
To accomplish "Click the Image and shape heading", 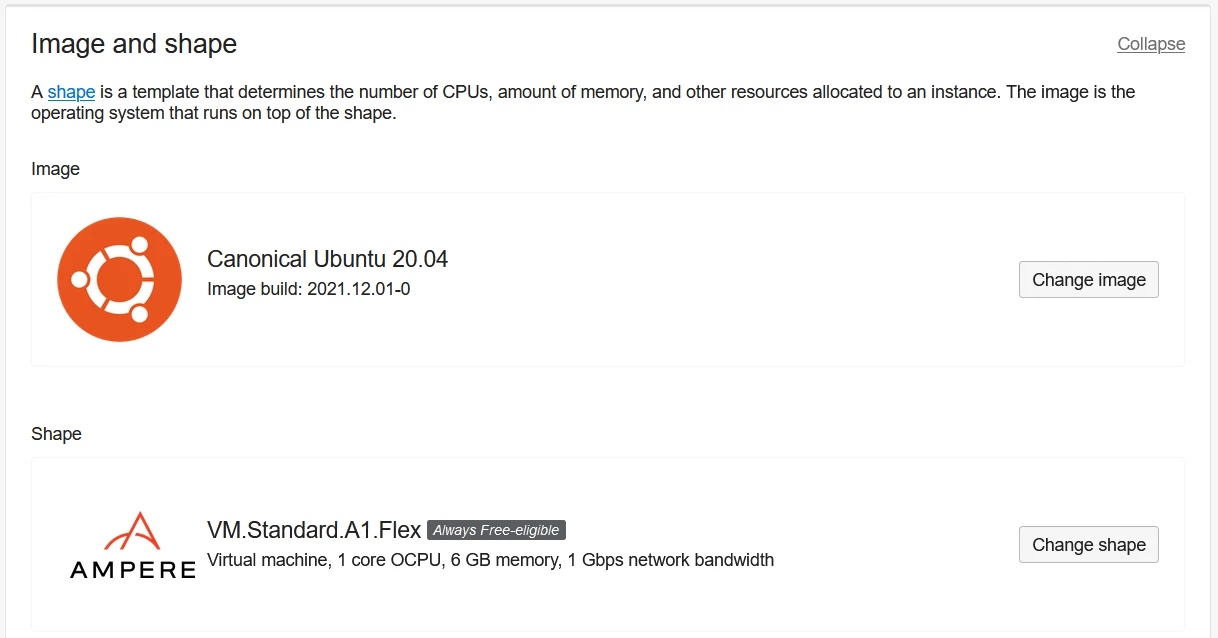I will click(x=134, y=44).
